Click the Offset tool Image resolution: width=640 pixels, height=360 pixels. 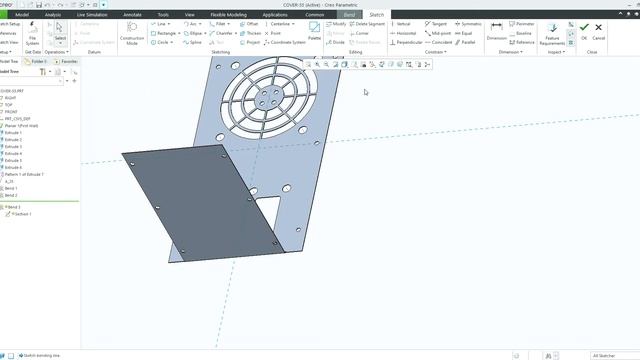pos(249,24)
